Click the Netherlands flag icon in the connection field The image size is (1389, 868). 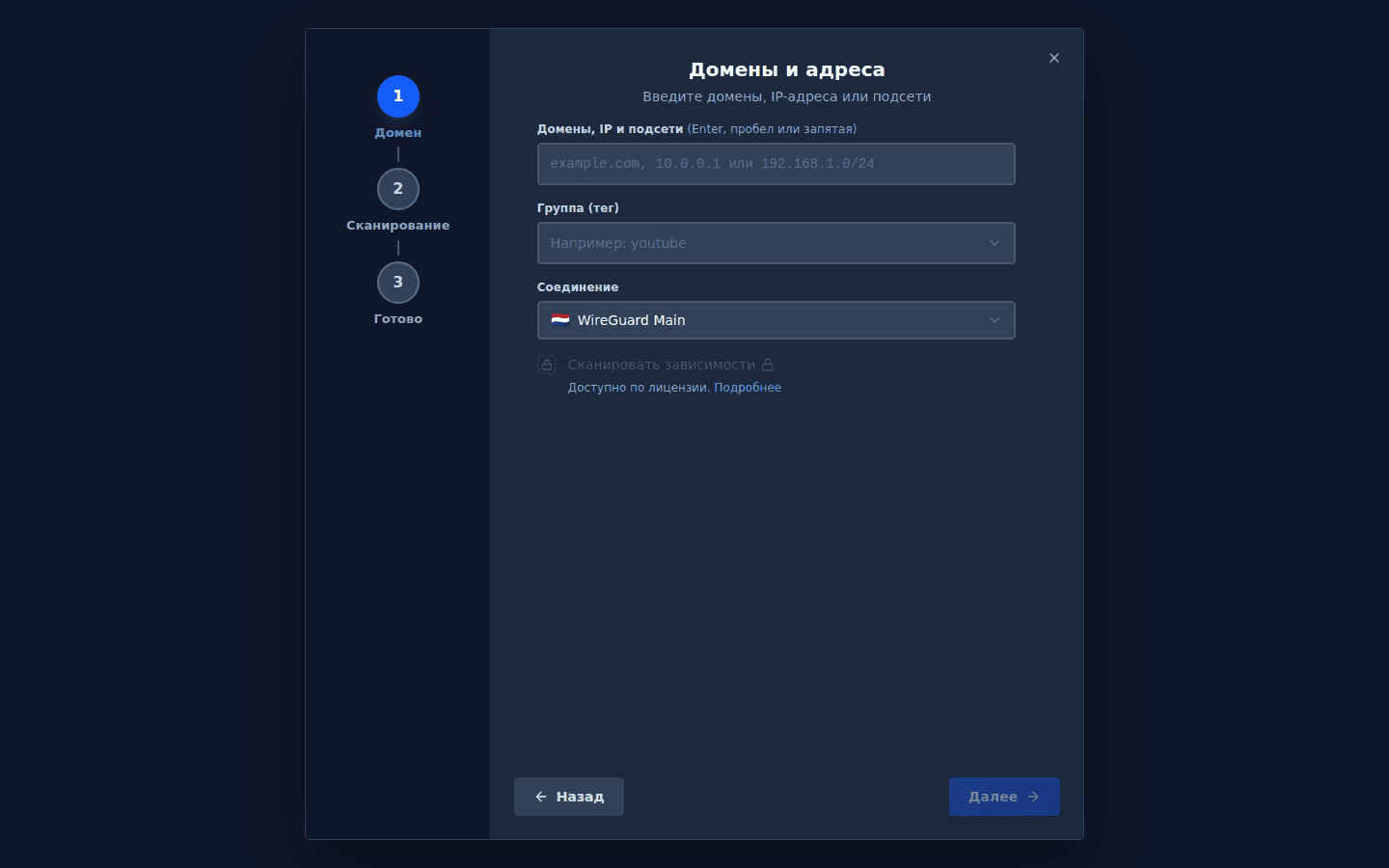(x=560, y=320)
